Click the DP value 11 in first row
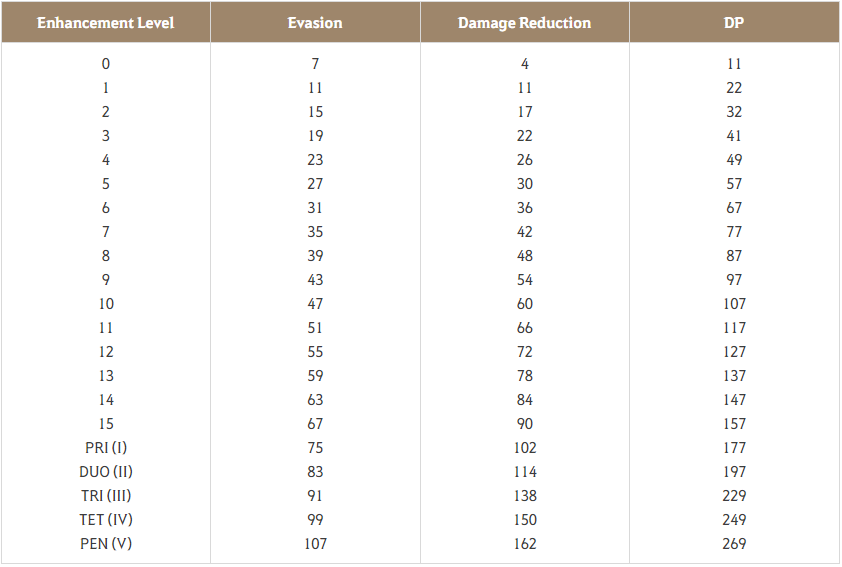 [x=734, y=63]
